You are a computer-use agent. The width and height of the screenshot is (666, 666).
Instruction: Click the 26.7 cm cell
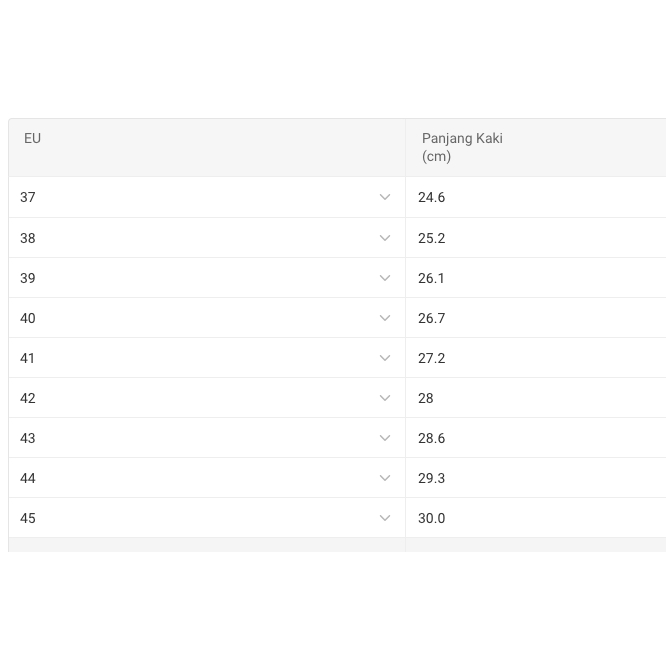pyautogui.click(x=432, y=318)
